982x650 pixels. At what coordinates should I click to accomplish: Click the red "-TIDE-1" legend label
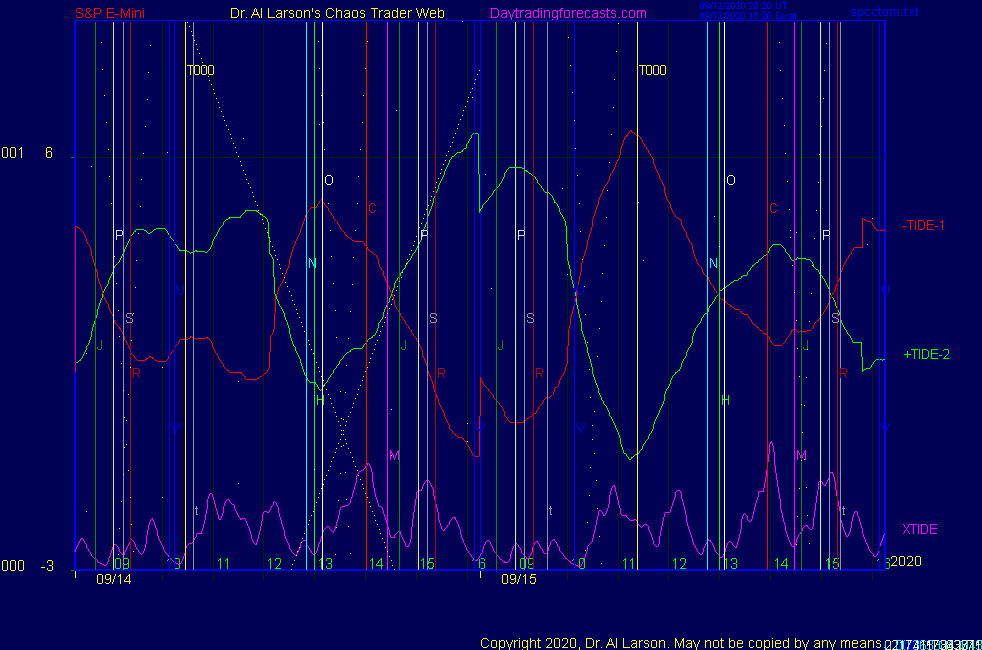point(923,225)
